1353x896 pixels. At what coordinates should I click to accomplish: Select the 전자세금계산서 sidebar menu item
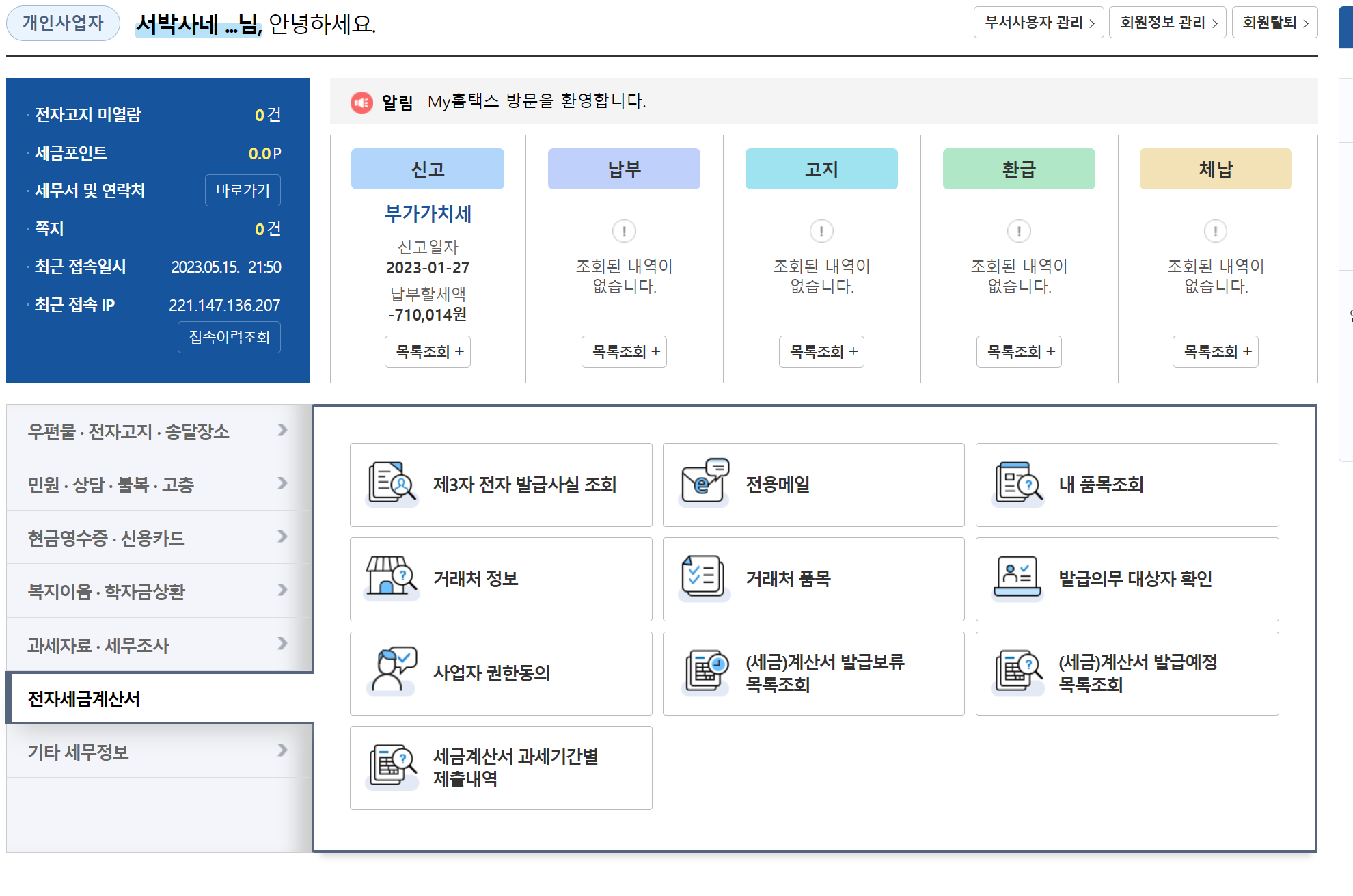click(x=84, y=698)
